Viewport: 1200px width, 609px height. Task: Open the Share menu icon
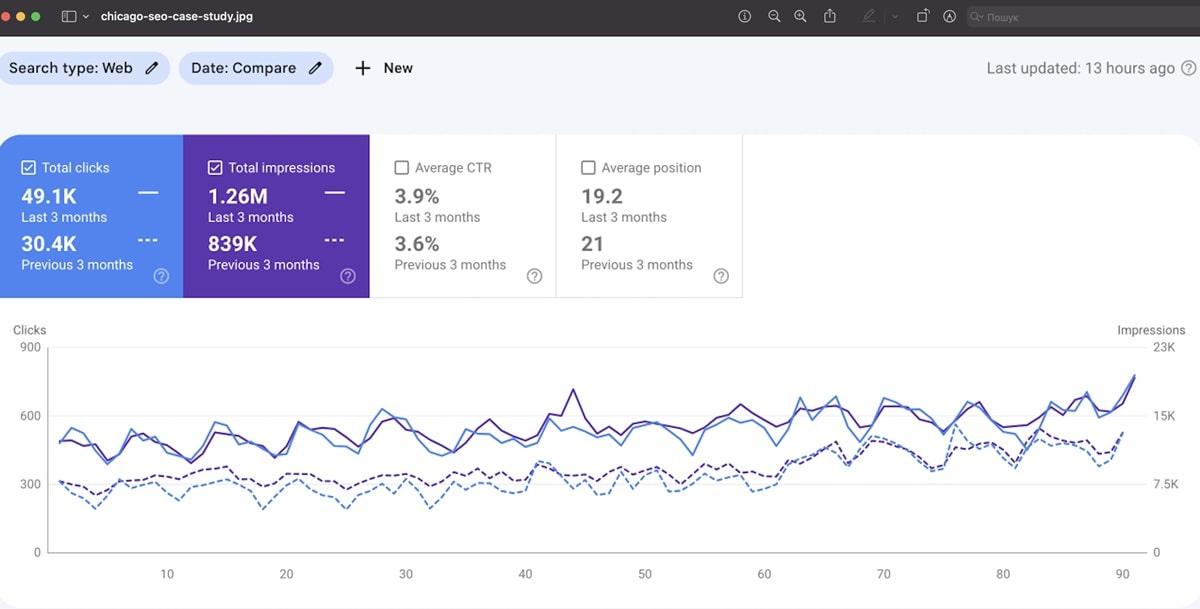point(830,17)
